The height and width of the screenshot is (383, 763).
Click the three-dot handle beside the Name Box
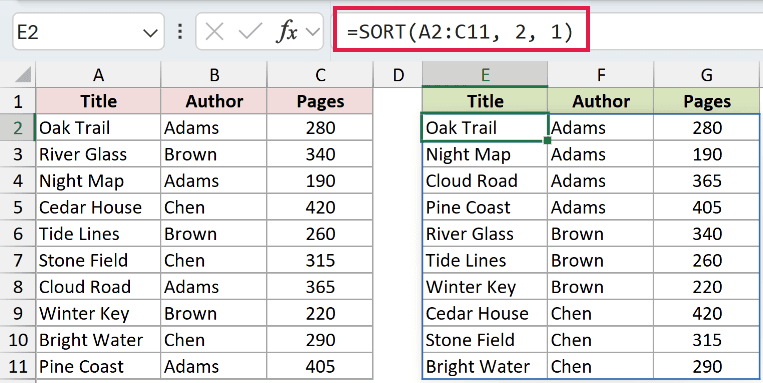pos(181,32)
